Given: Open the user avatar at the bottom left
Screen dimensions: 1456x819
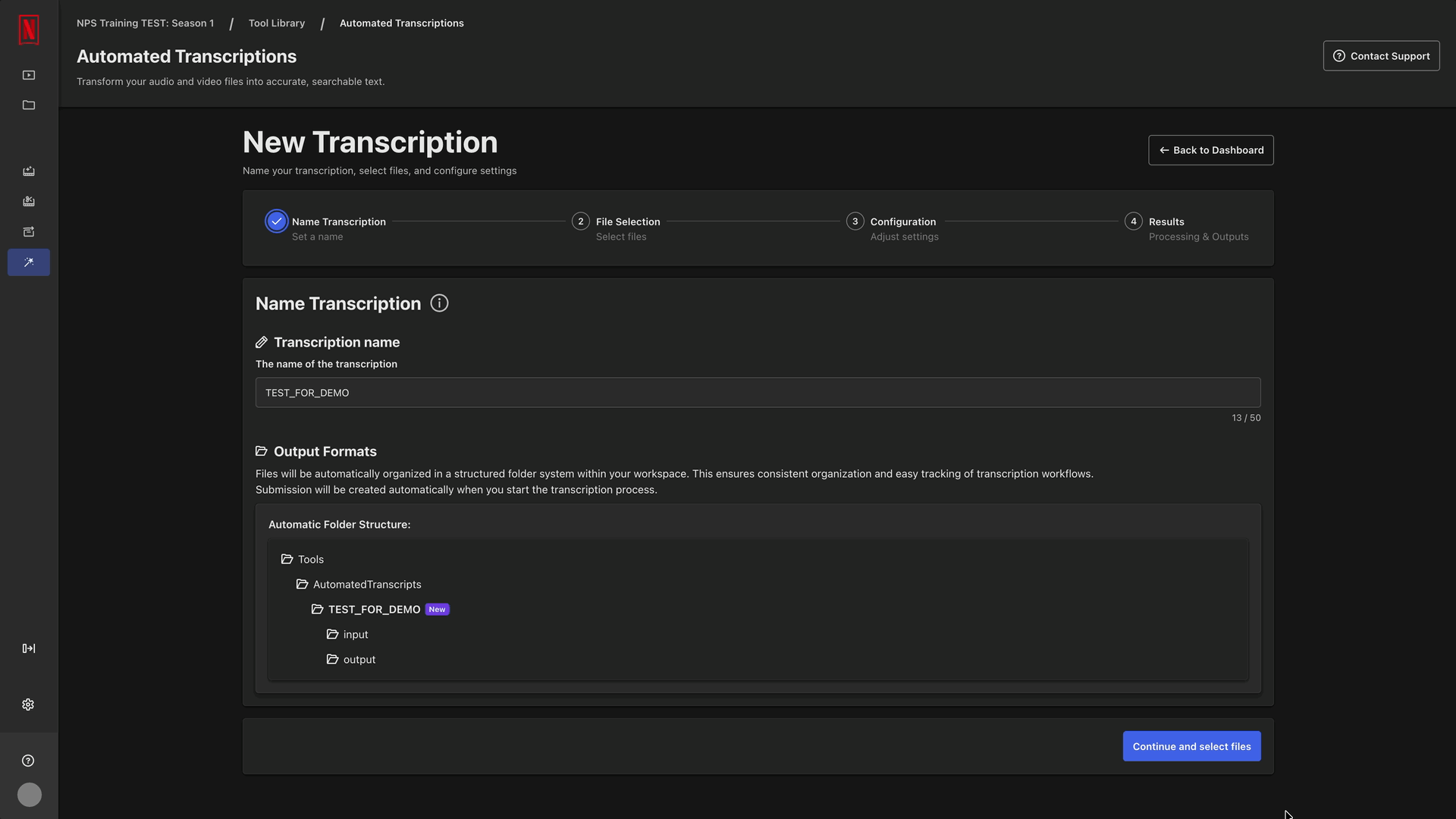Looking at the screenshot, I should [30, 795].
